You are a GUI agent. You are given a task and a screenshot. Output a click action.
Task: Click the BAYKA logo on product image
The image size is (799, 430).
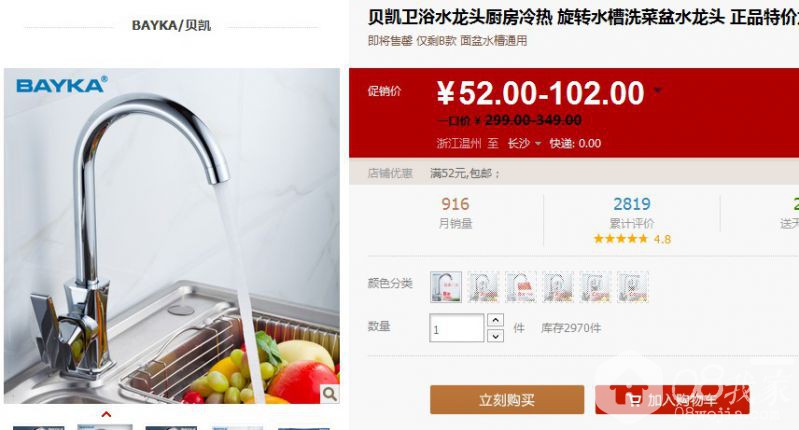point(62,85)
